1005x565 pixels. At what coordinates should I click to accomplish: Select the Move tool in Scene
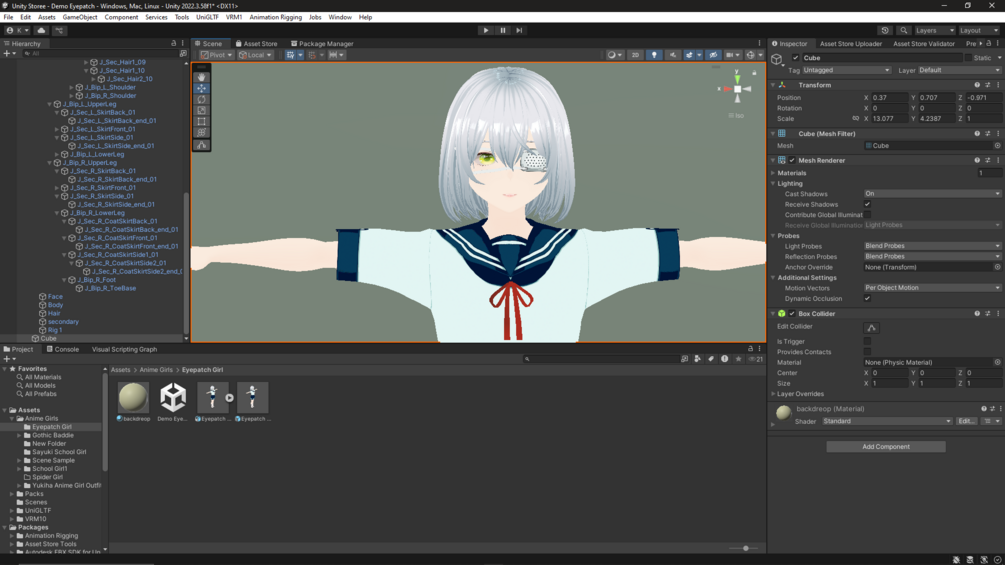tap(201, 88)
